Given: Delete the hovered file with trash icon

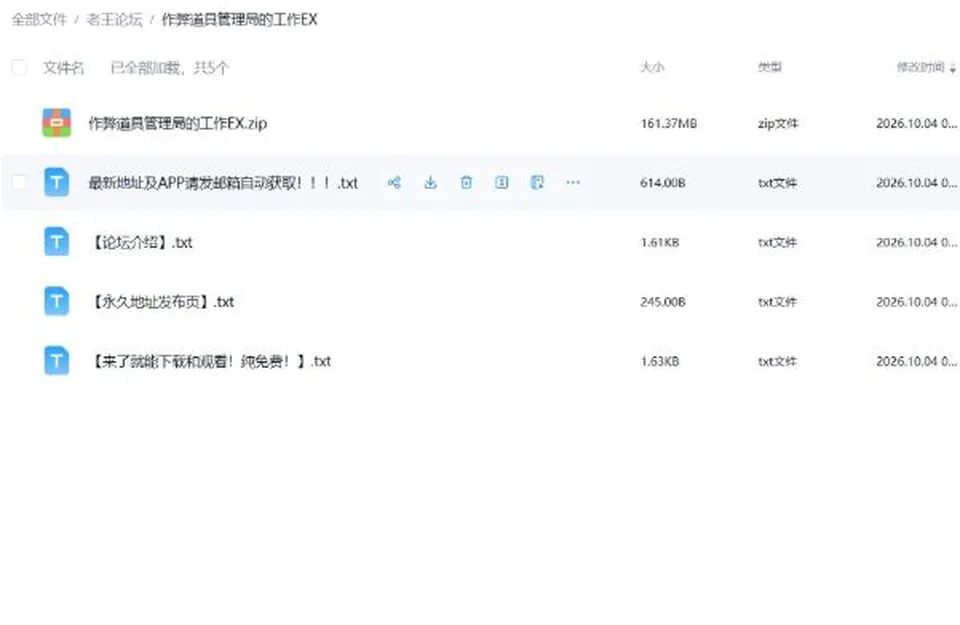Looking at the screenshot, I should tap(466, 182).
